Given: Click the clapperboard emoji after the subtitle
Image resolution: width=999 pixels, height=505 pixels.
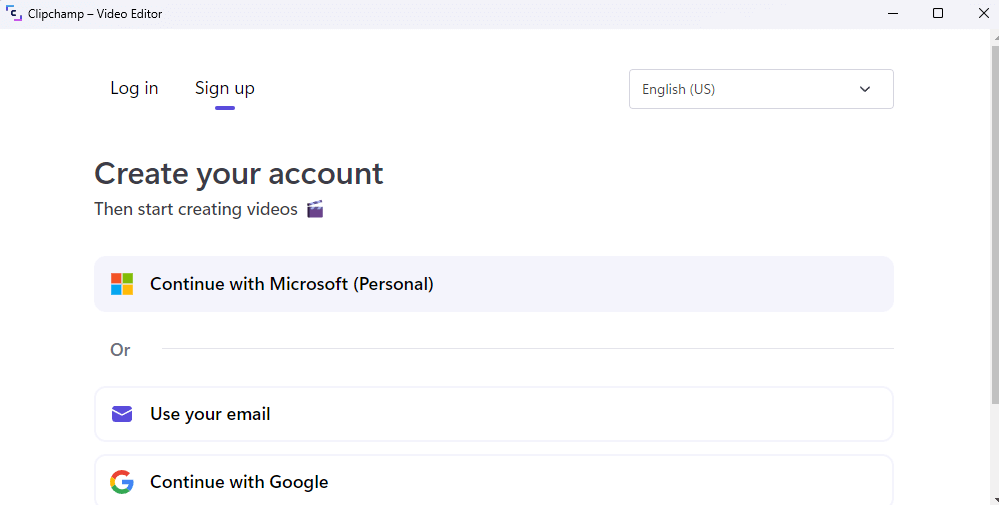Looking at the screenshot, I should click(x=315, y=209).
